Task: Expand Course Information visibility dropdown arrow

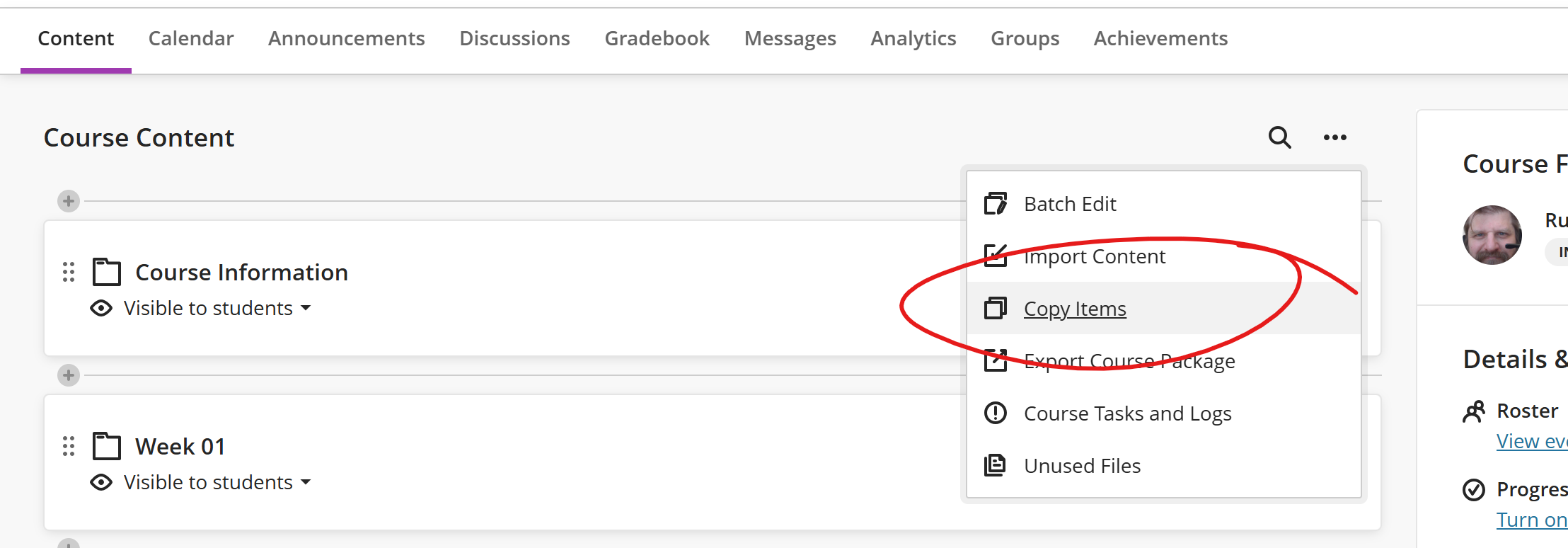Action: tap(306, 308)
